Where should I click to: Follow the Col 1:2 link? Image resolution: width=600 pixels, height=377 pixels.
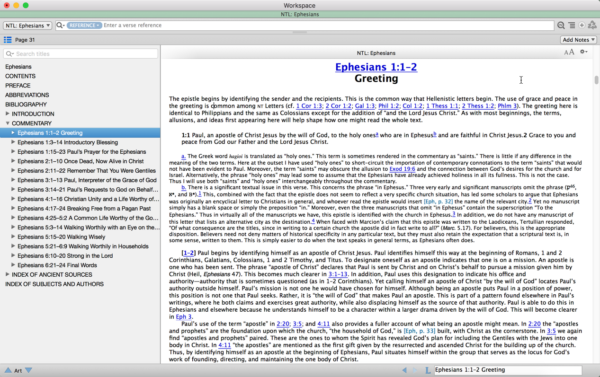click(412, 106)
